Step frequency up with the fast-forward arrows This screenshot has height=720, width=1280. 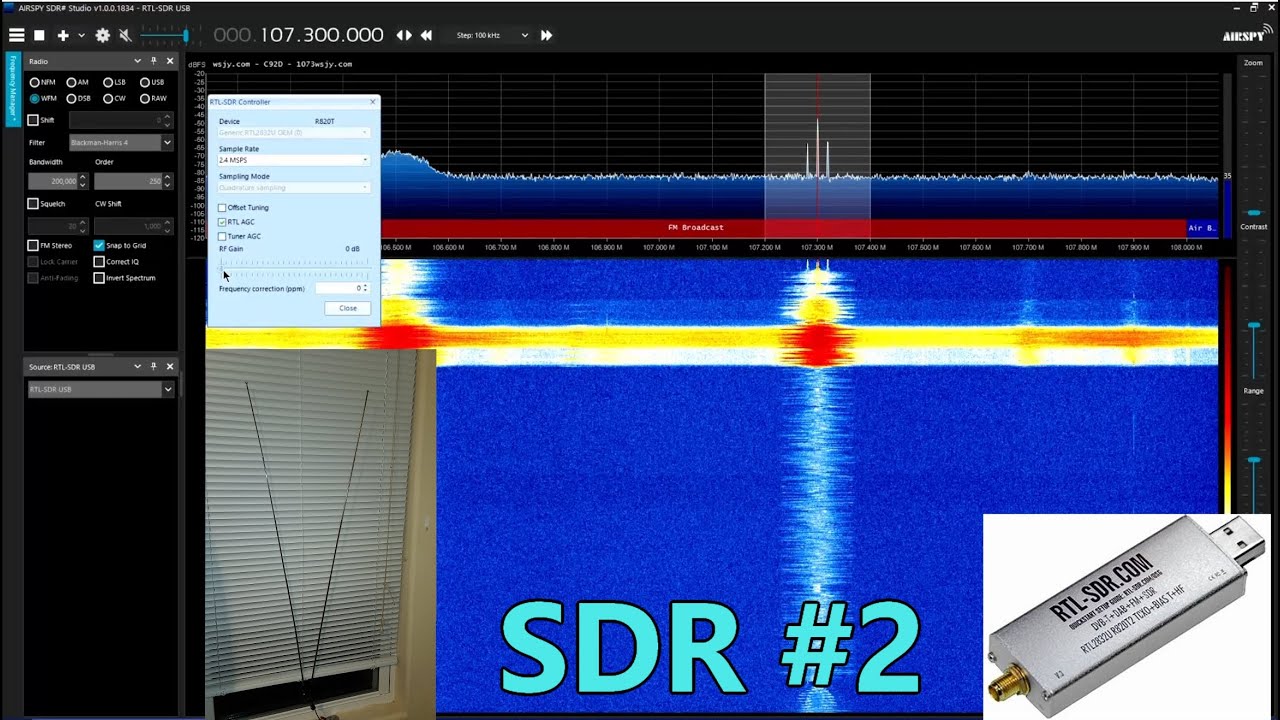coord(546,35)
